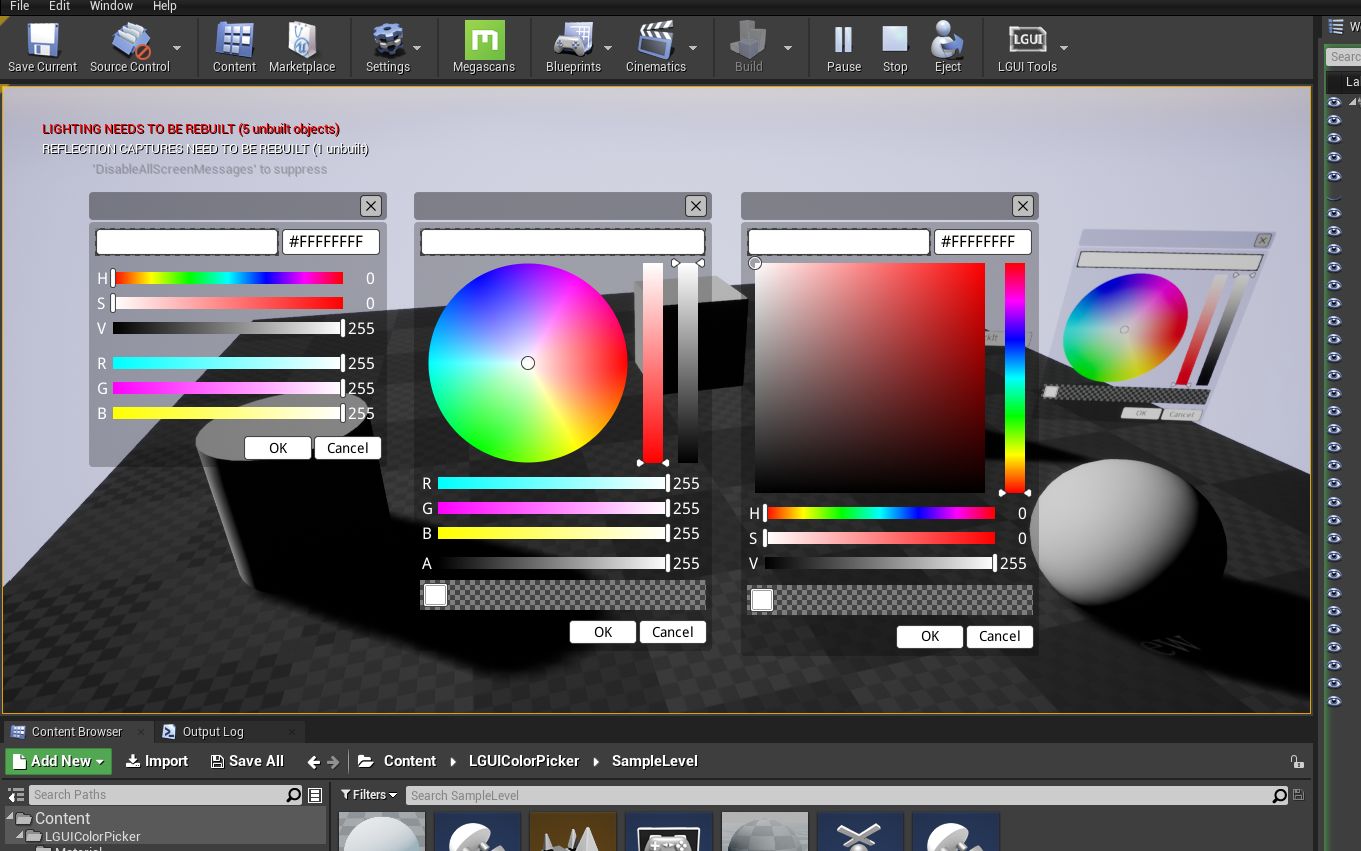Viewport: 1361px width, 851px height.
Task: Open the Window menu
Action: click(x=111, y=6)
